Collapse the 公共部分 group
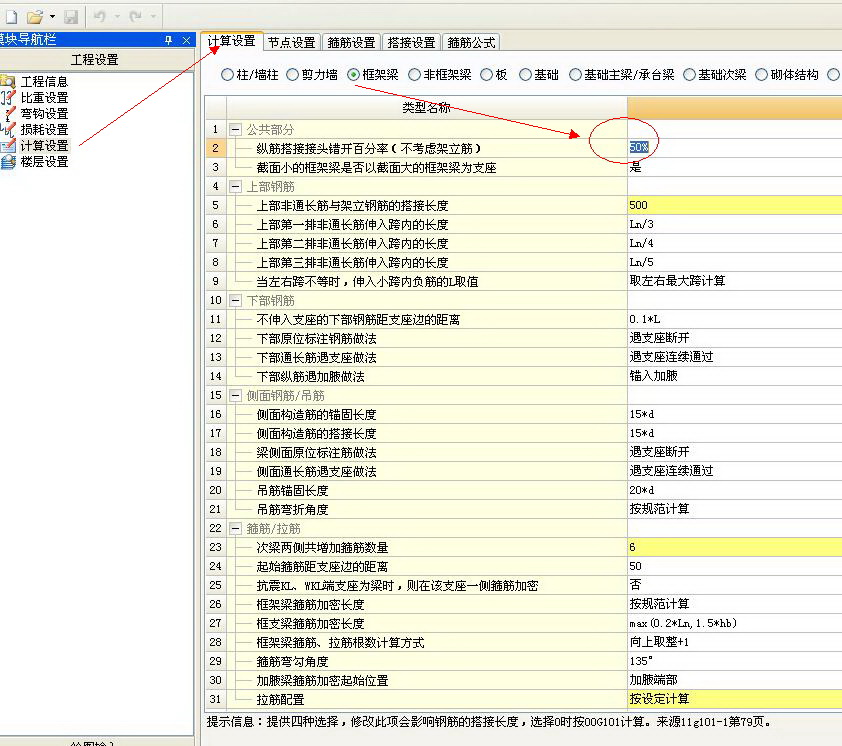This screenshot has height=746, width=842. [235, 129]
